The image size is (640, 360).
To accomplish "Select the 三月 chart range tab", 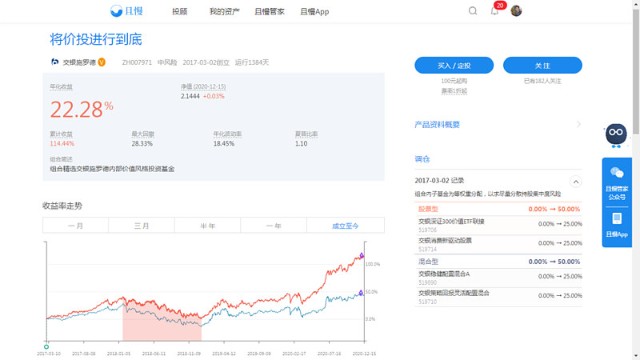I will [142, 225].
